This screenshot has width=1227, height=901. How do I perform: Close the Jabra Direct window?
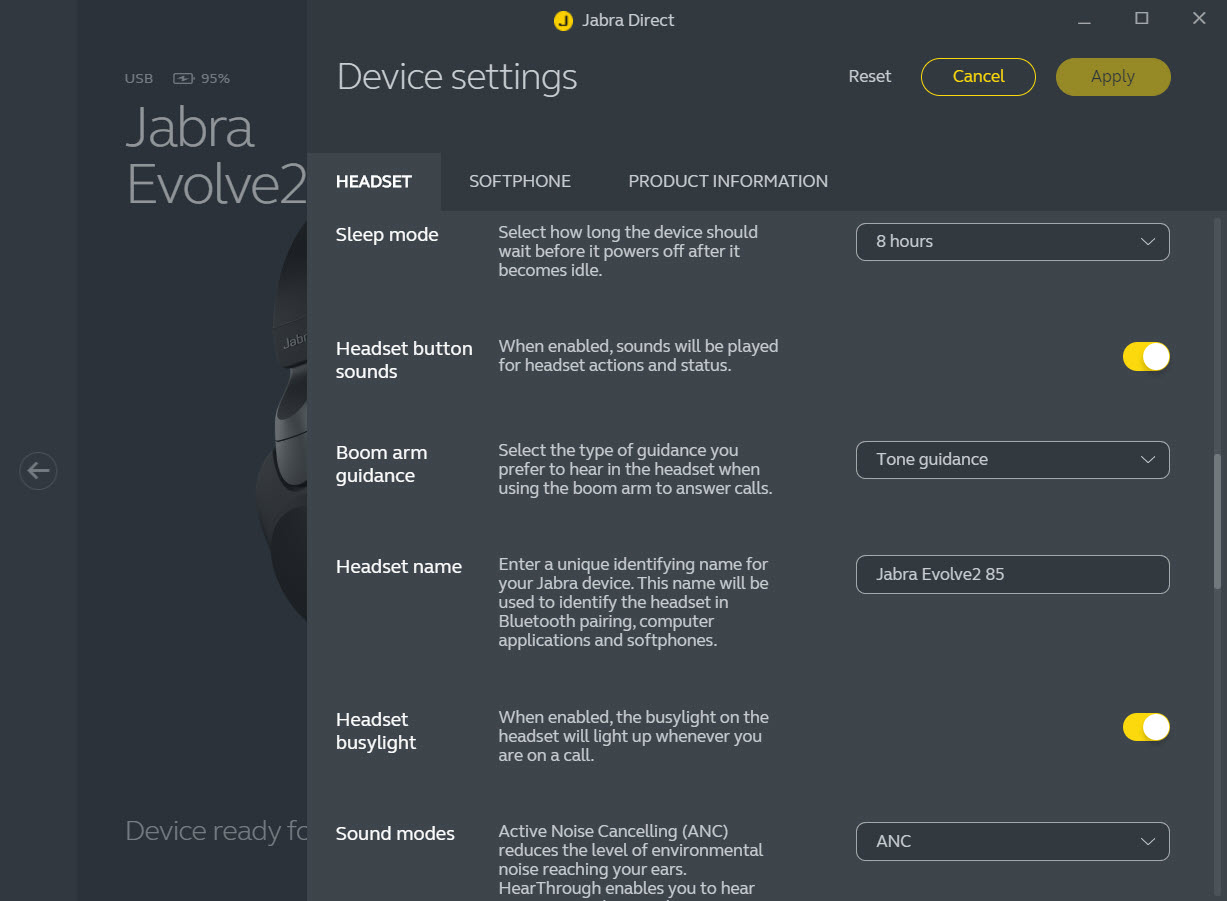pyautogui.click(x=1199, y=19)
